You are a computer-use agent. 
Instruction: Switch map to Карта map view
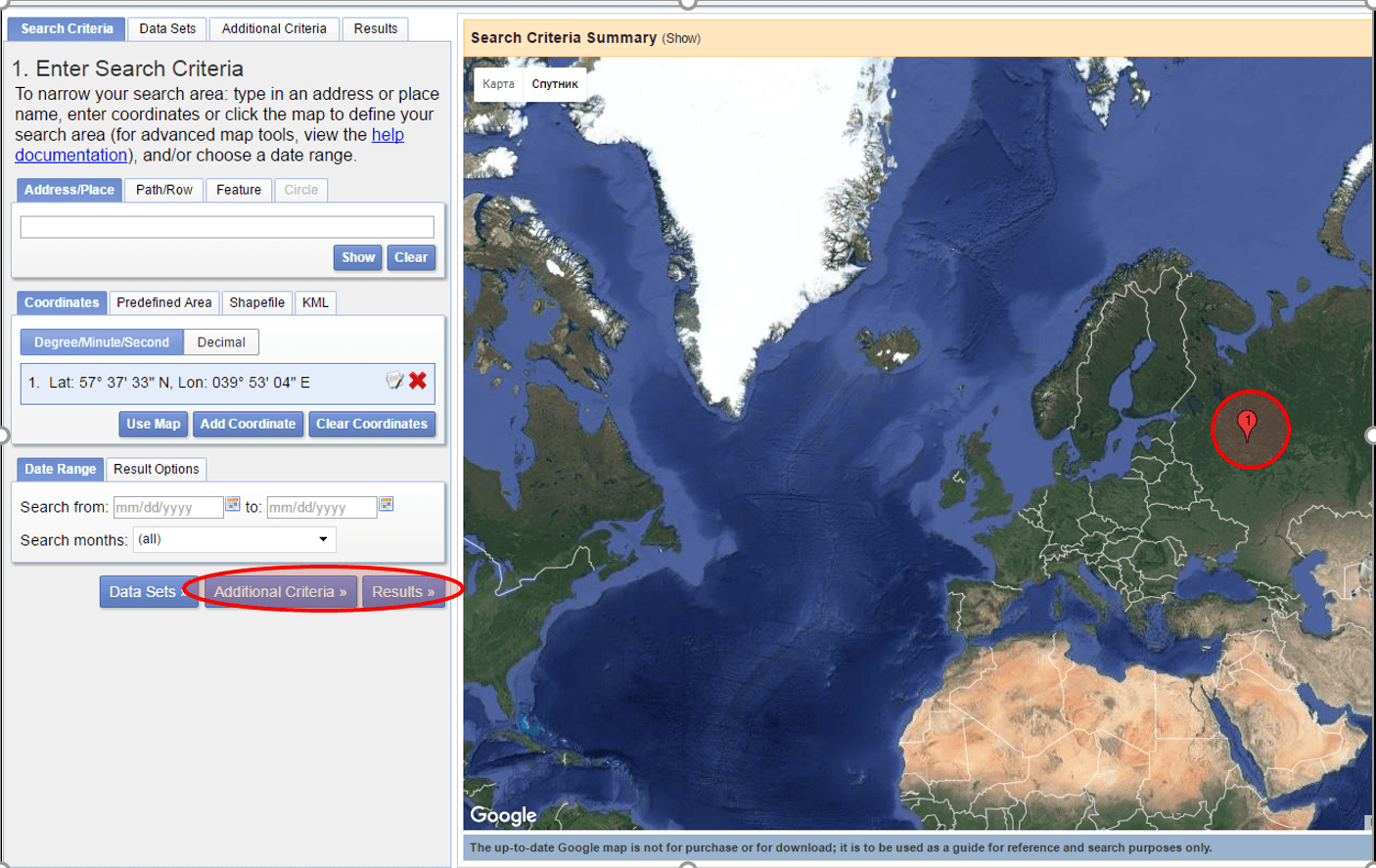[x=498, y=84]
